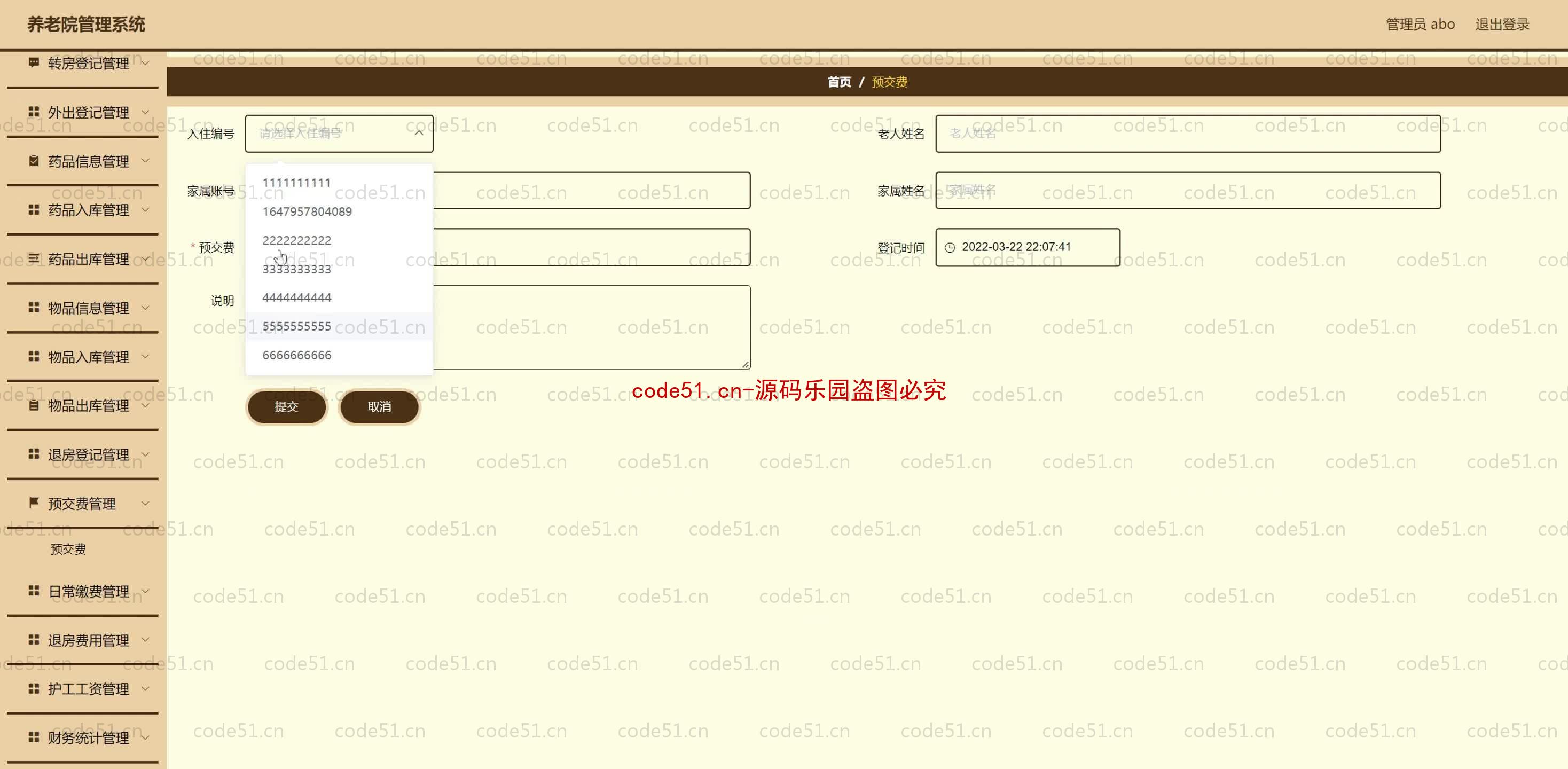Open the 护工工资管理 menu
Image resolution: width=1568 pixels, height=769 pixels.
tap(83, 689)
